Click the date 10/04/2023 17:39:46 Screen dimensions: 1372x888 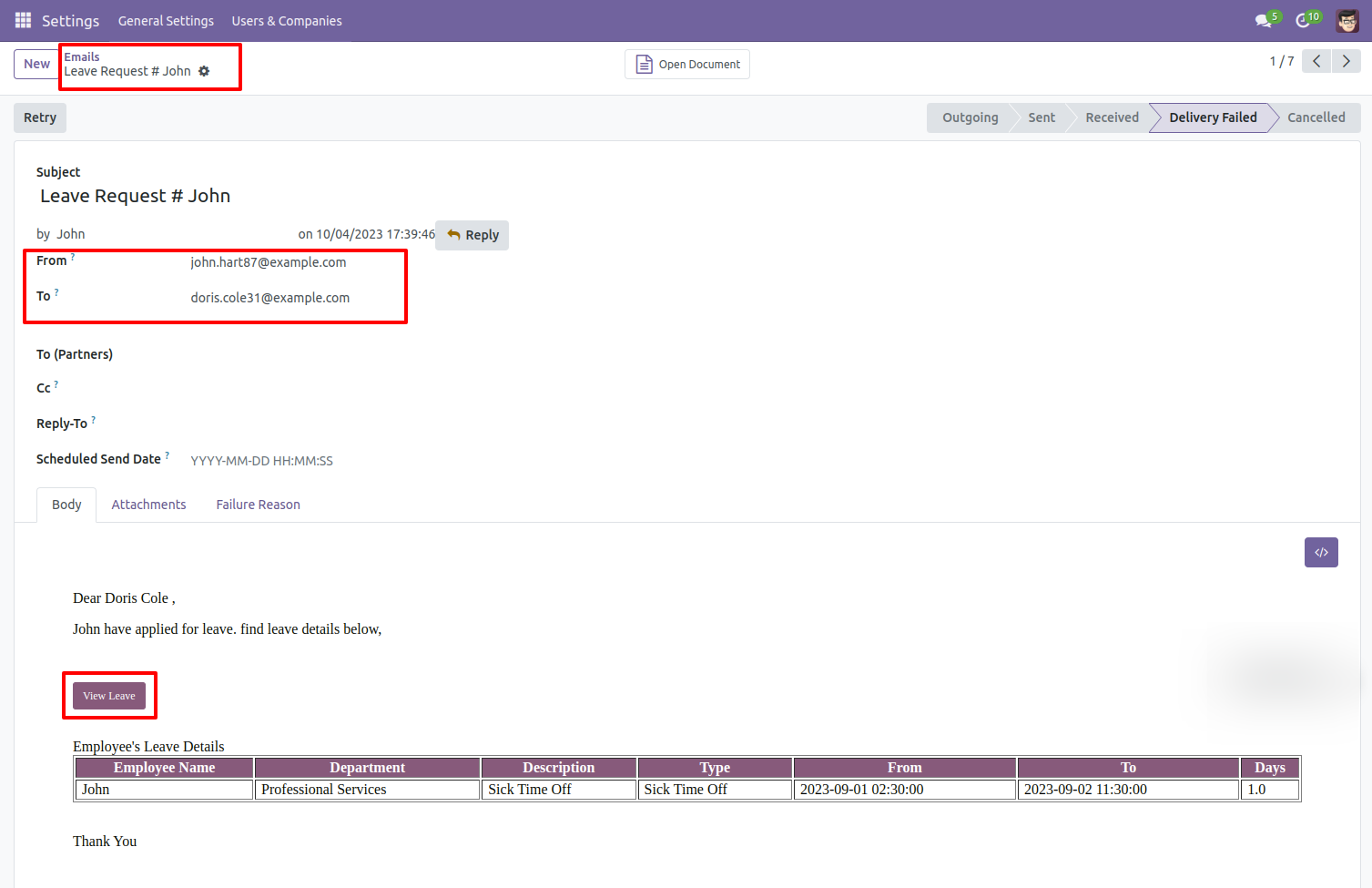(x=375, y=234)
